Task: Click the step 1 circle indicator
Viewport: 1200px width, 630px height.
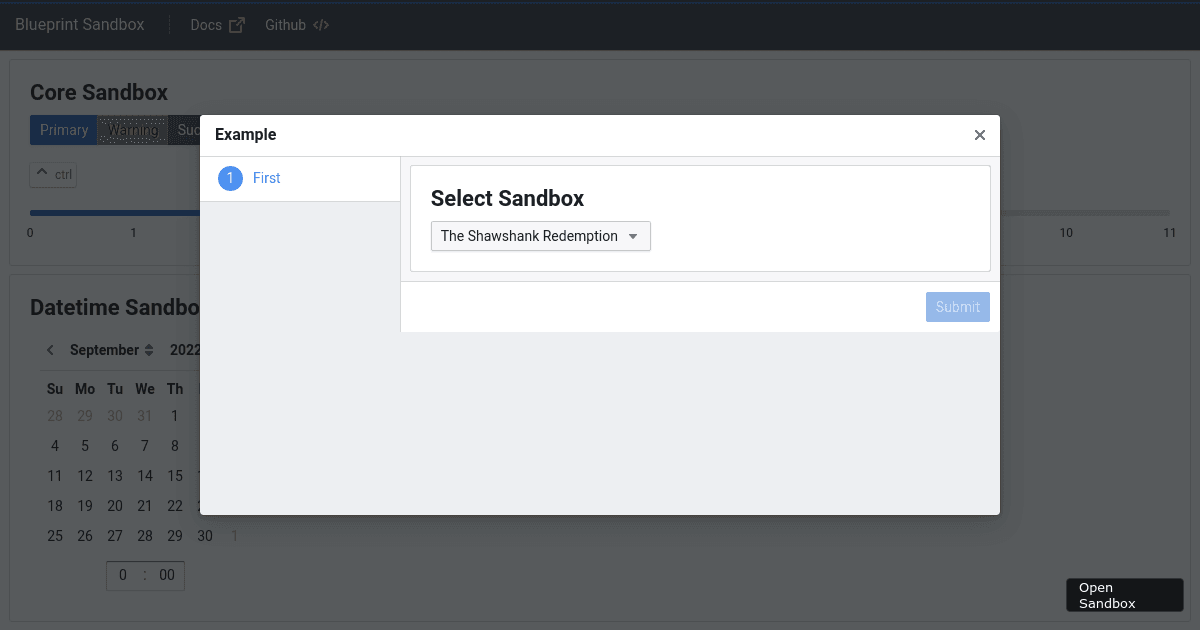Action: [x=231, y=177]
